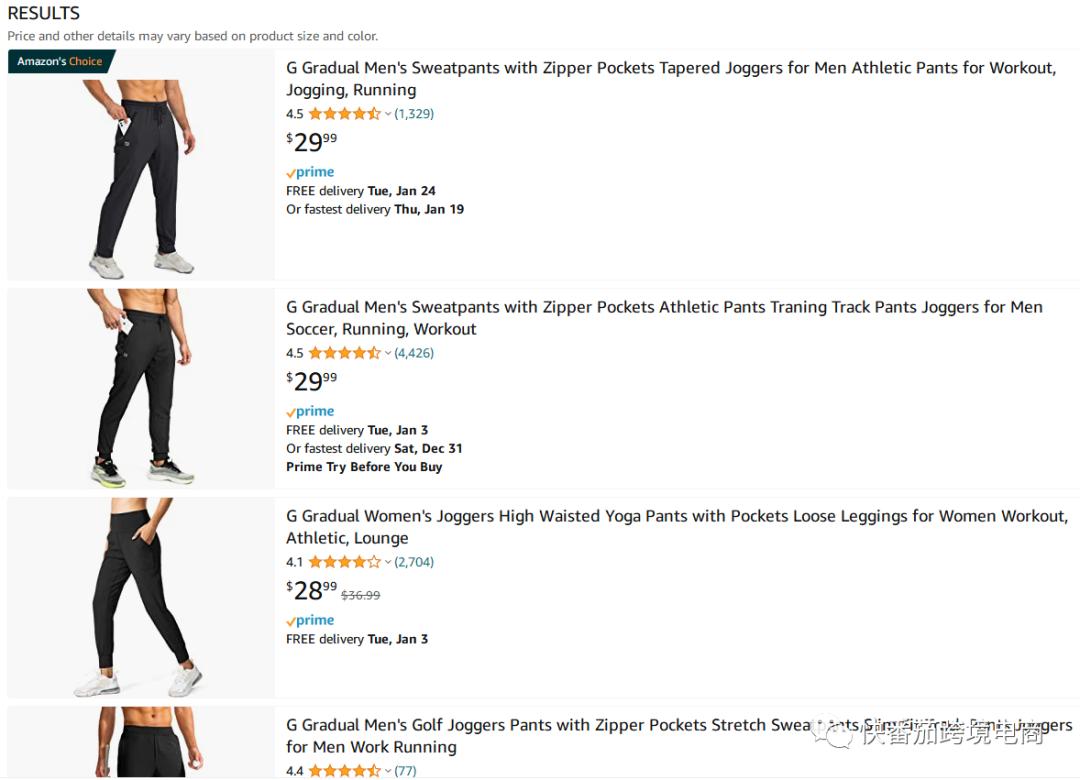This screenshot has width=1080, height=780.
Task: Click the prime logo under $28.99 price
Action: [310, 620]
